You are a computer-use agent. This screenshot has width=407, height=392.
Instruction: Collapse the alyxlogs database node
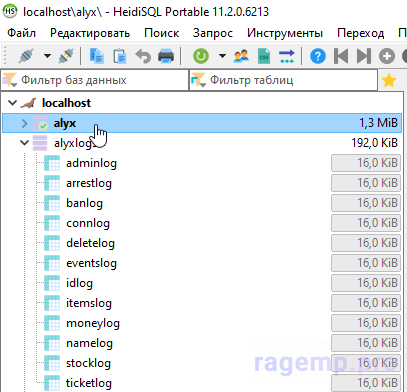pyautogui.click(x=24, y=143)
